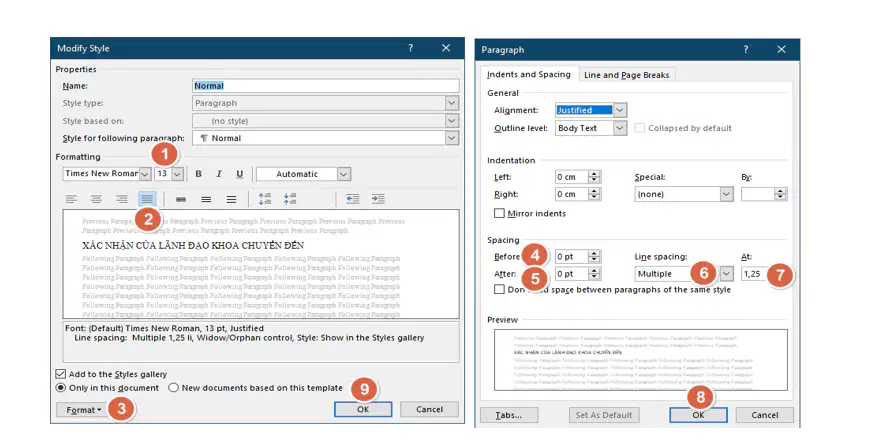Image resolution: width=896 pixels, height=440 pixels.
Task: Center text in Modify Style
Action: [x=97, y=199]
